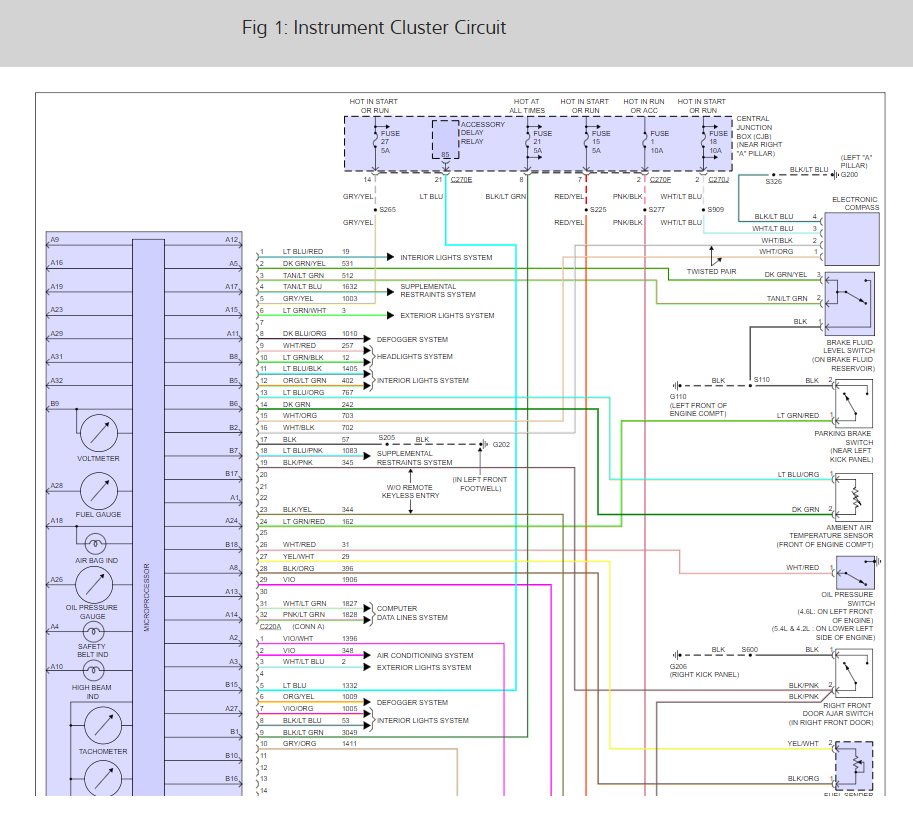Viewport: 913px width, 818px height.
Task: Click the Oil Pressure Gauge symbol
Action: pyautogui.click(x=93, y=584)
